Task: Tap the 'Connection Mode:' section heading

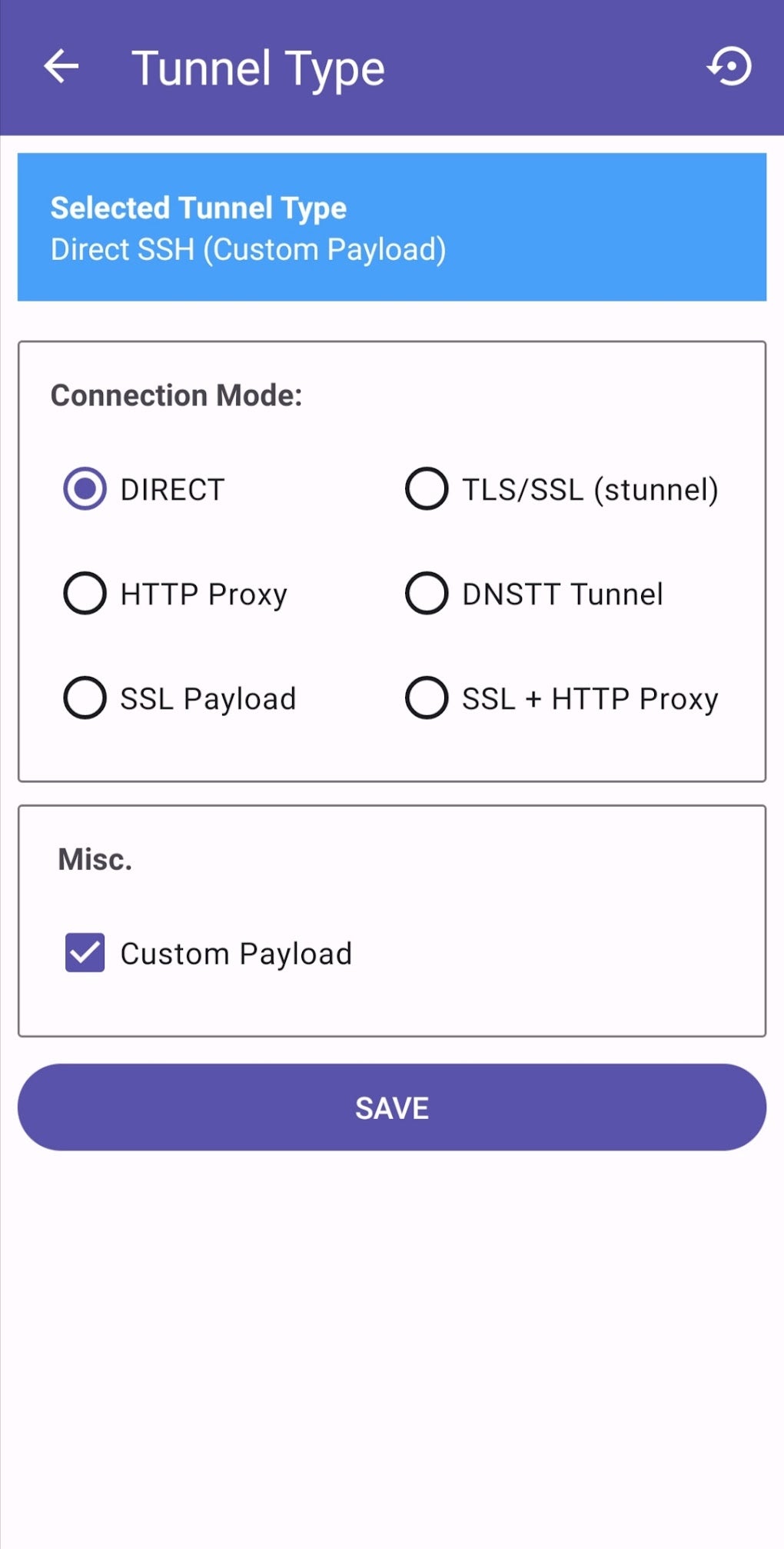Action: 176,395
